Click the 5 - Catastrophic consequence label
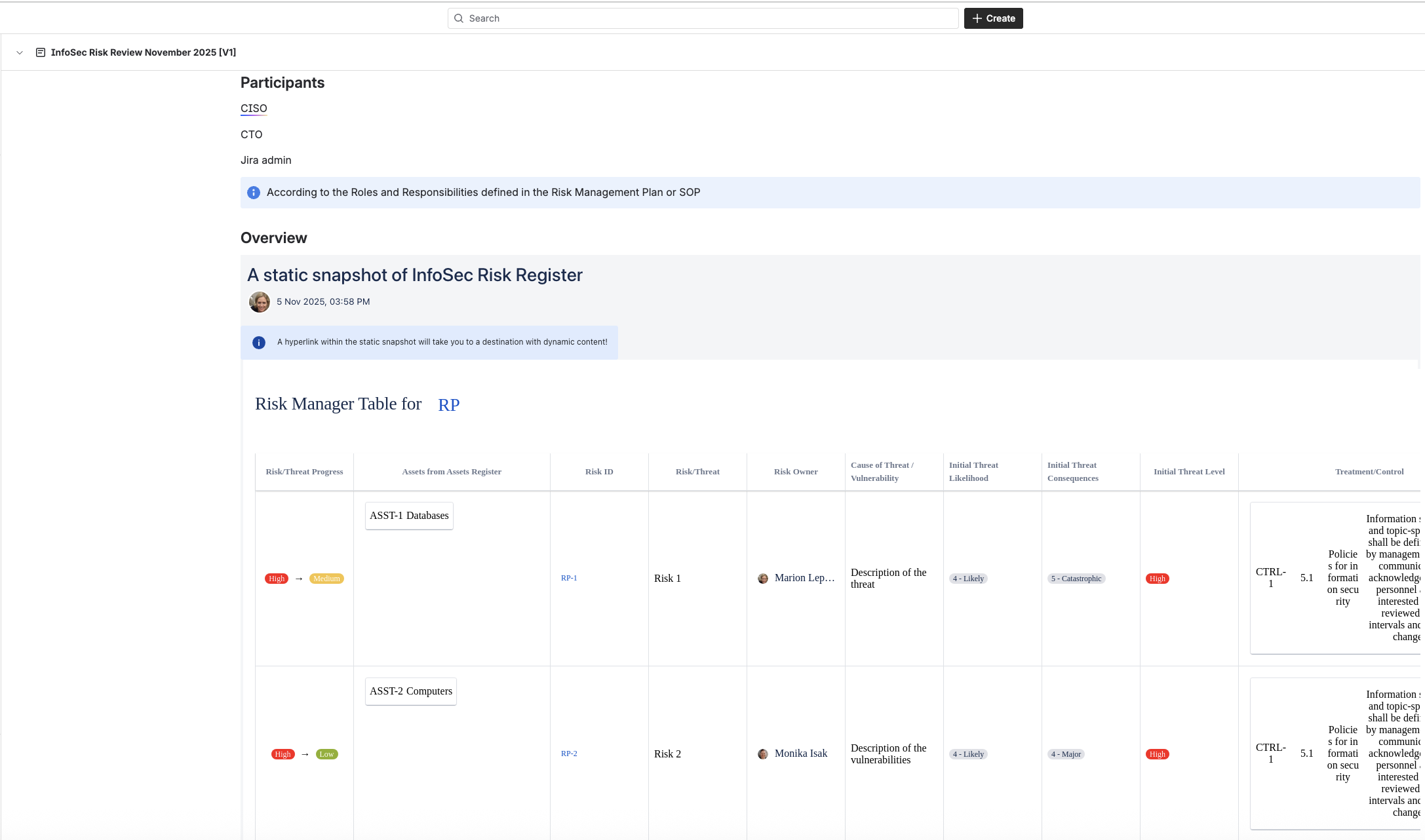 (x=1076, y=579)
